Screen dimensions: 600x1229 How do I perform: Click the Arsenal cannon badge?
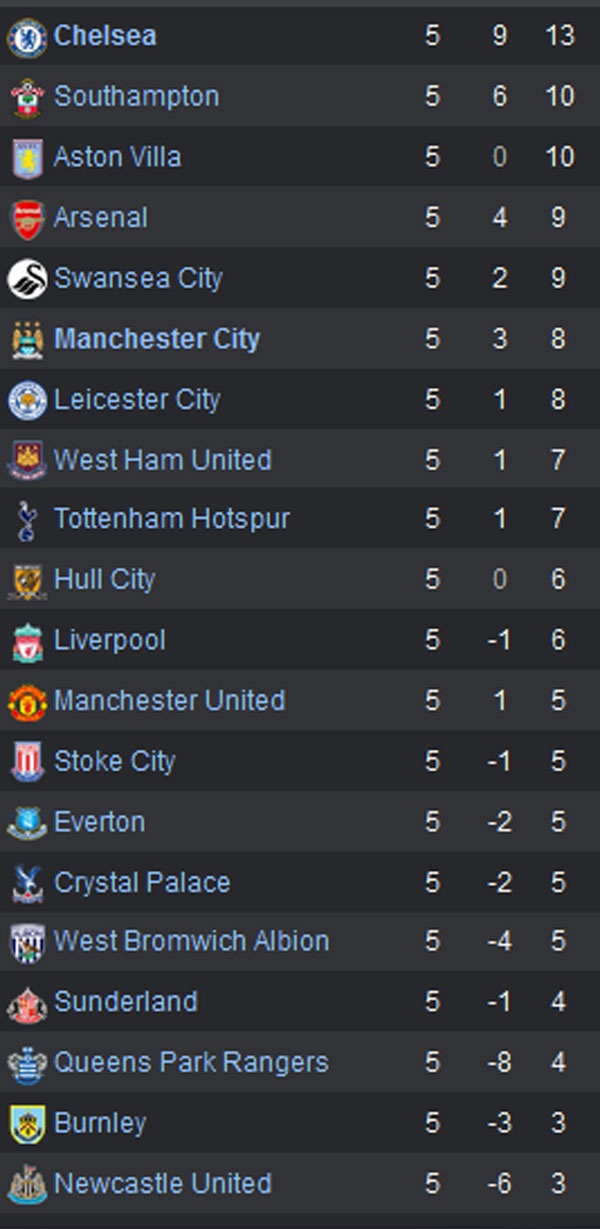pyautogui.click(x=27, y=218)
